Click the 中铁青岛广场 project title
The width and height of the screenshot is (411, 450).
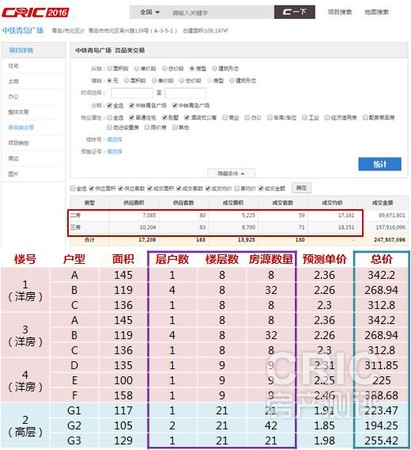[23, 31]
